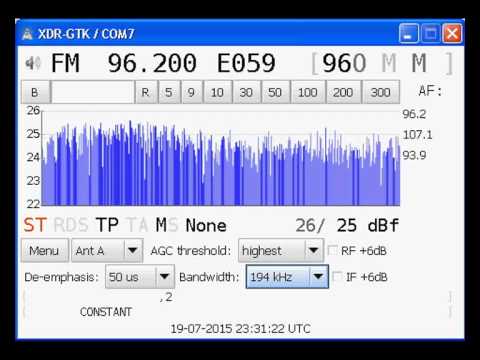Viewport: 480px width, 360px height.
Task: Tune to alternative frequency 93.9
Action: tap(414, 155)
